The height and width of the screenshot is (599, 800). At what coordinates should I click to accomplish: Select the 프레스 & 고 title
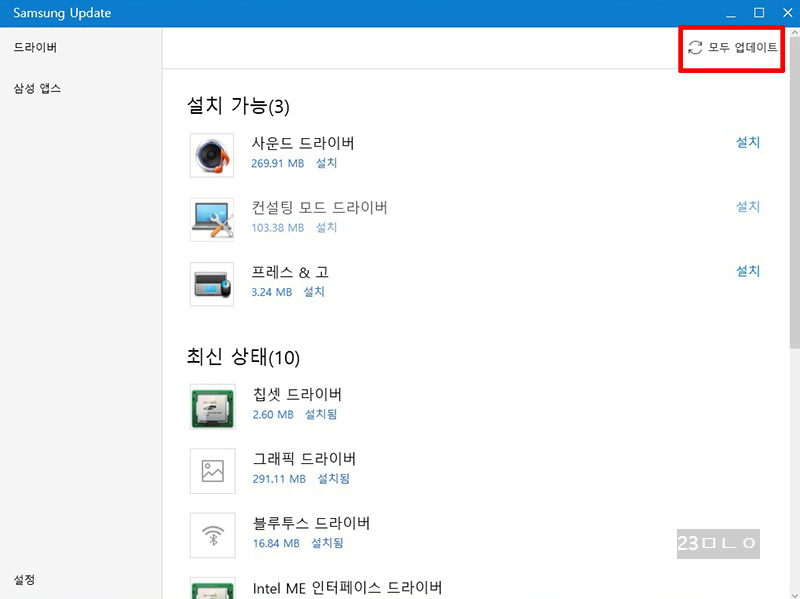click(x=290, y=272)
